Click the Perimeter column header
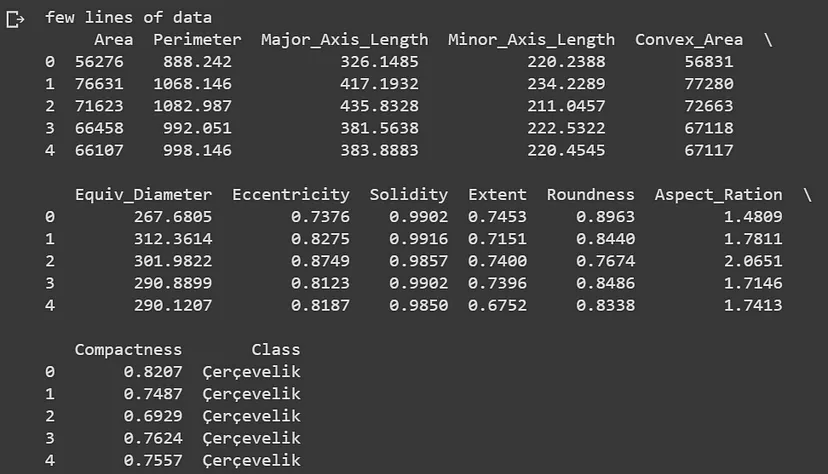Screen dimensions: 828x474 (x=197, y=40)
